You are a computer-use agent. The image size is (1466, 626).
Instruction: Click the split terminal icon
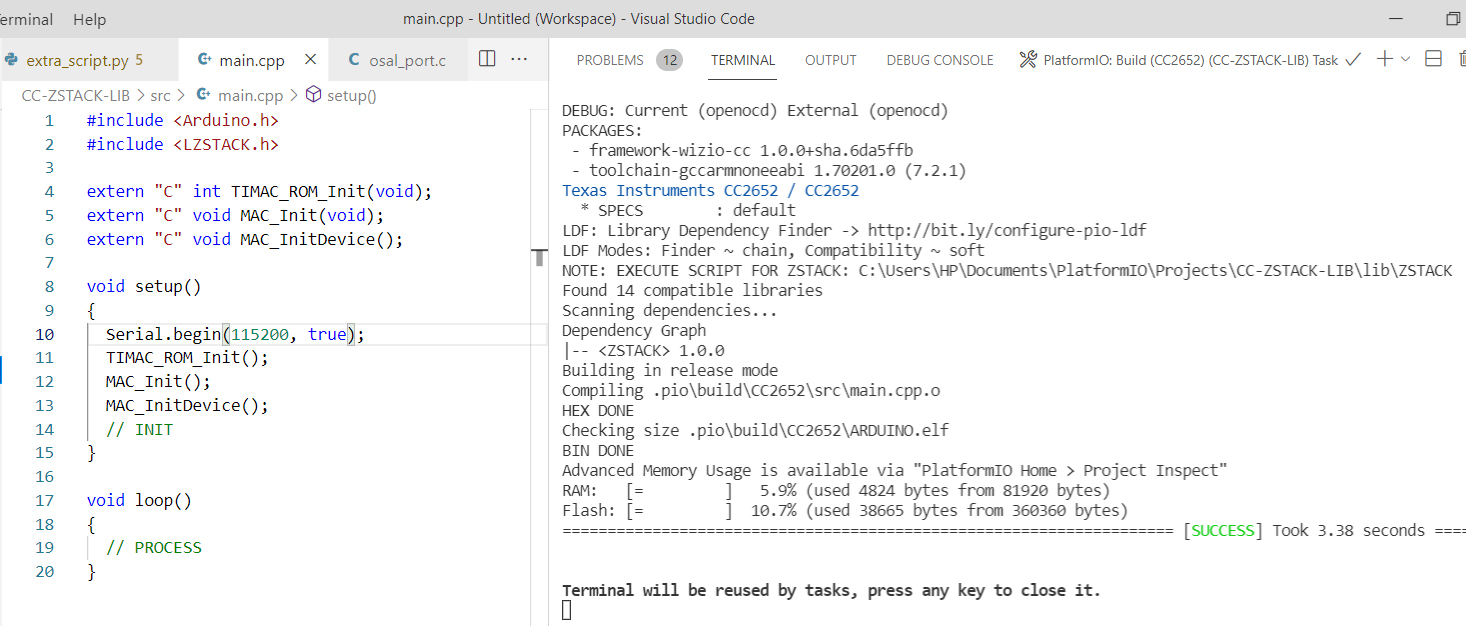pyautogui.click(x=1433, y=59)
